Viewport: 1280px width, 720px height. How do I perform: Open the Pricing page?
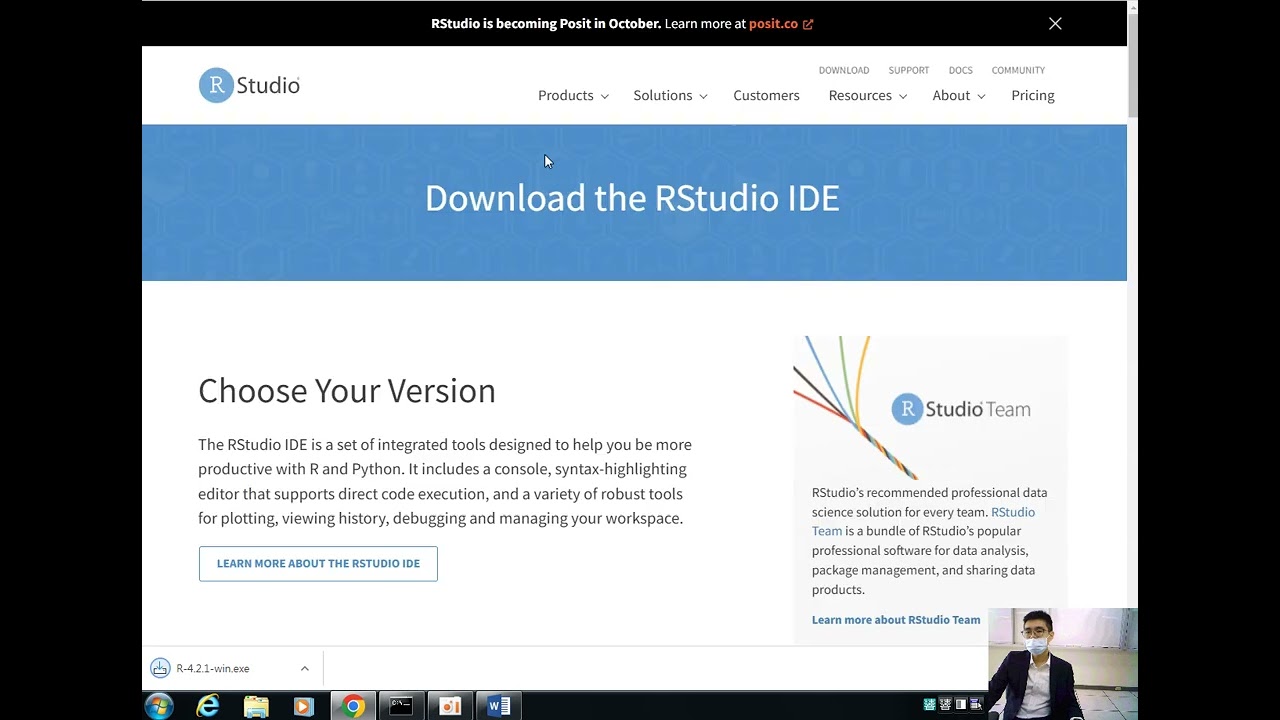click(1033, 95)
